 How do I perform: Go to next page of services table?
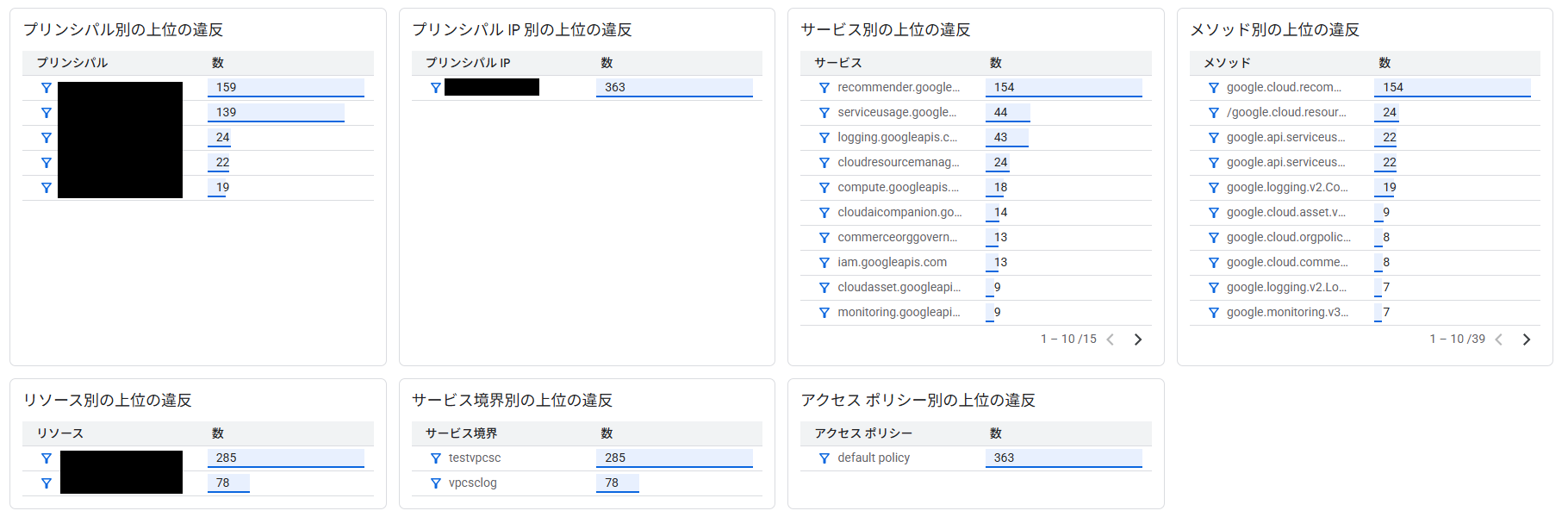(x=1138, y=339)
